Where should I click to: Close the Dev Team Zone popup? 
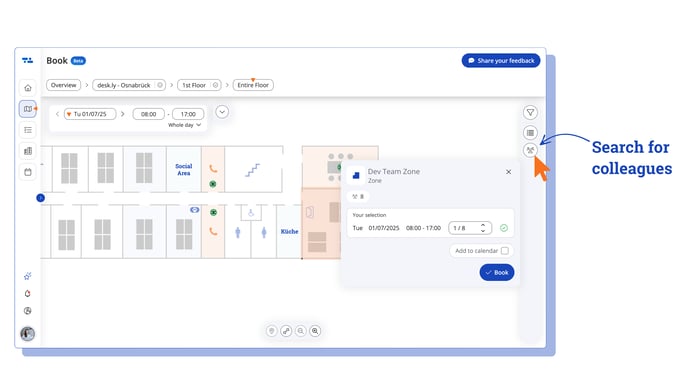click(509, 172)
